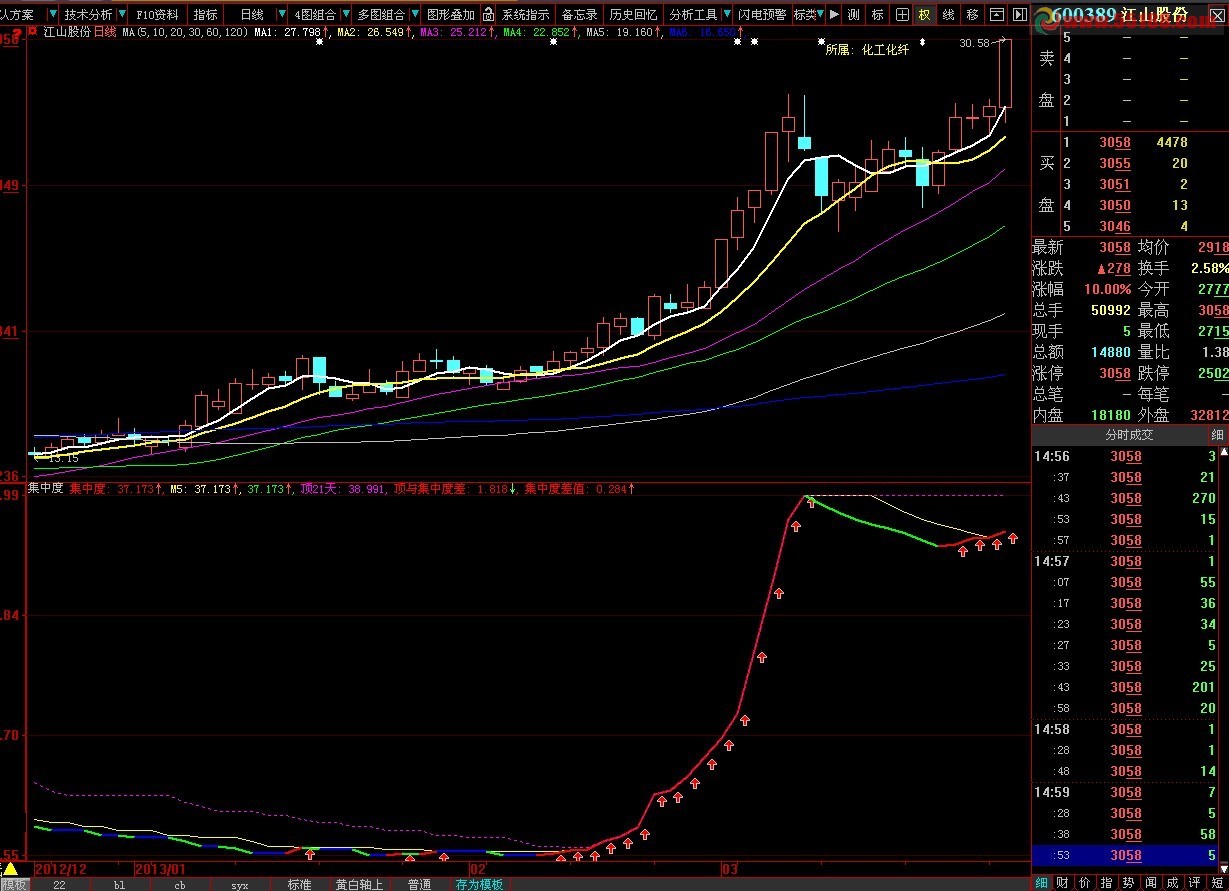Click the 集中度 indicator label
Image resolution: width=1229 pixels, height=891 pixels.
[46, 488]
